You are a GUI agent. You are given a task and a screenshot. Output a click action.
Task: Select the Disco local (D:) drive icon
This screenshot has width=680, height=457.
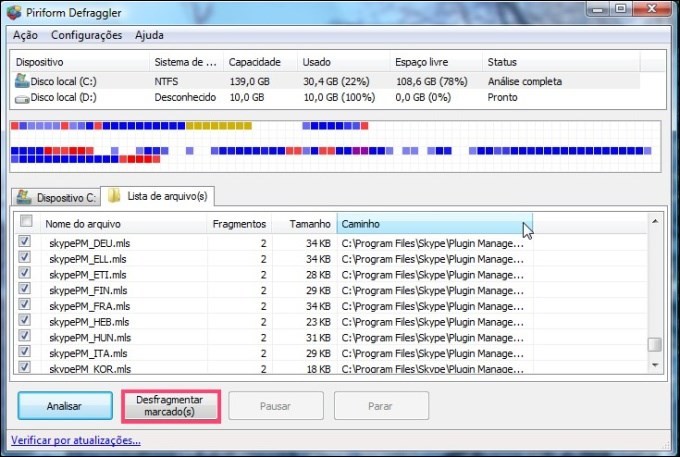pyautogui.click(x=22, y=99)
